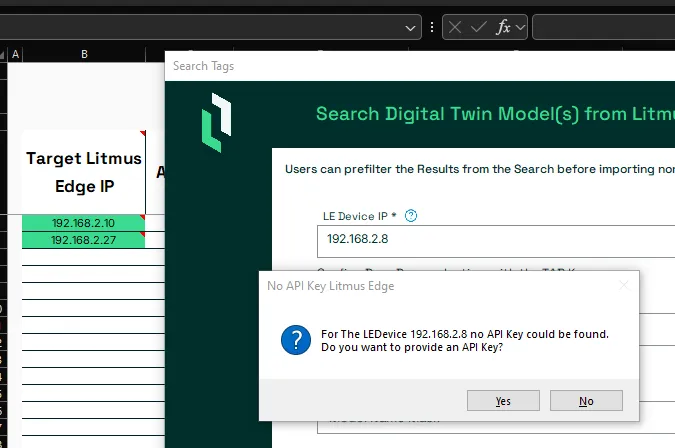This screenshot has width=675, height=448.
Task: Click Yes to provide an API Key
Action: 503,401
